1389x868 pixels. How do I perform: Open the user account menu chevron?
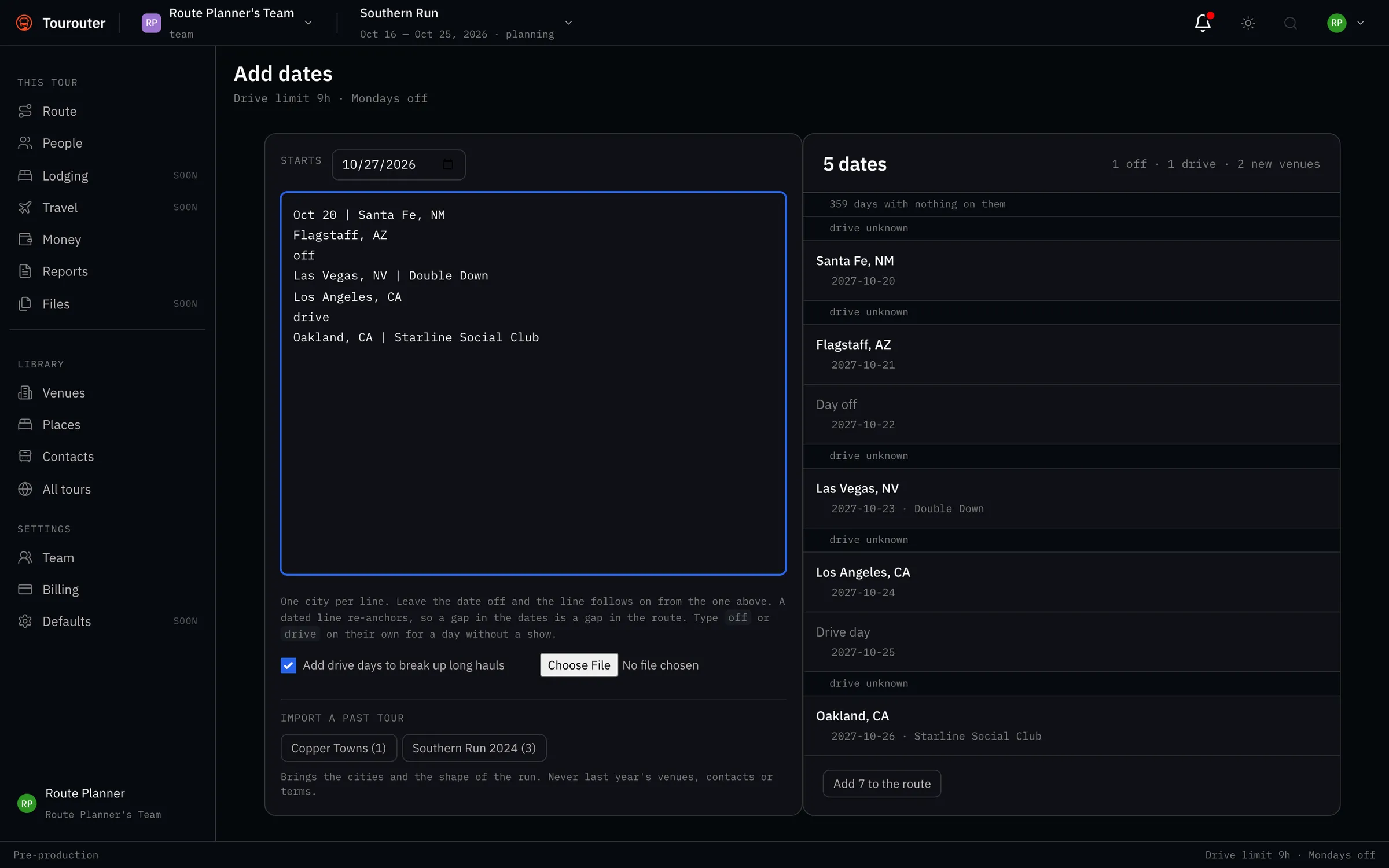(x=1361, y=23)
